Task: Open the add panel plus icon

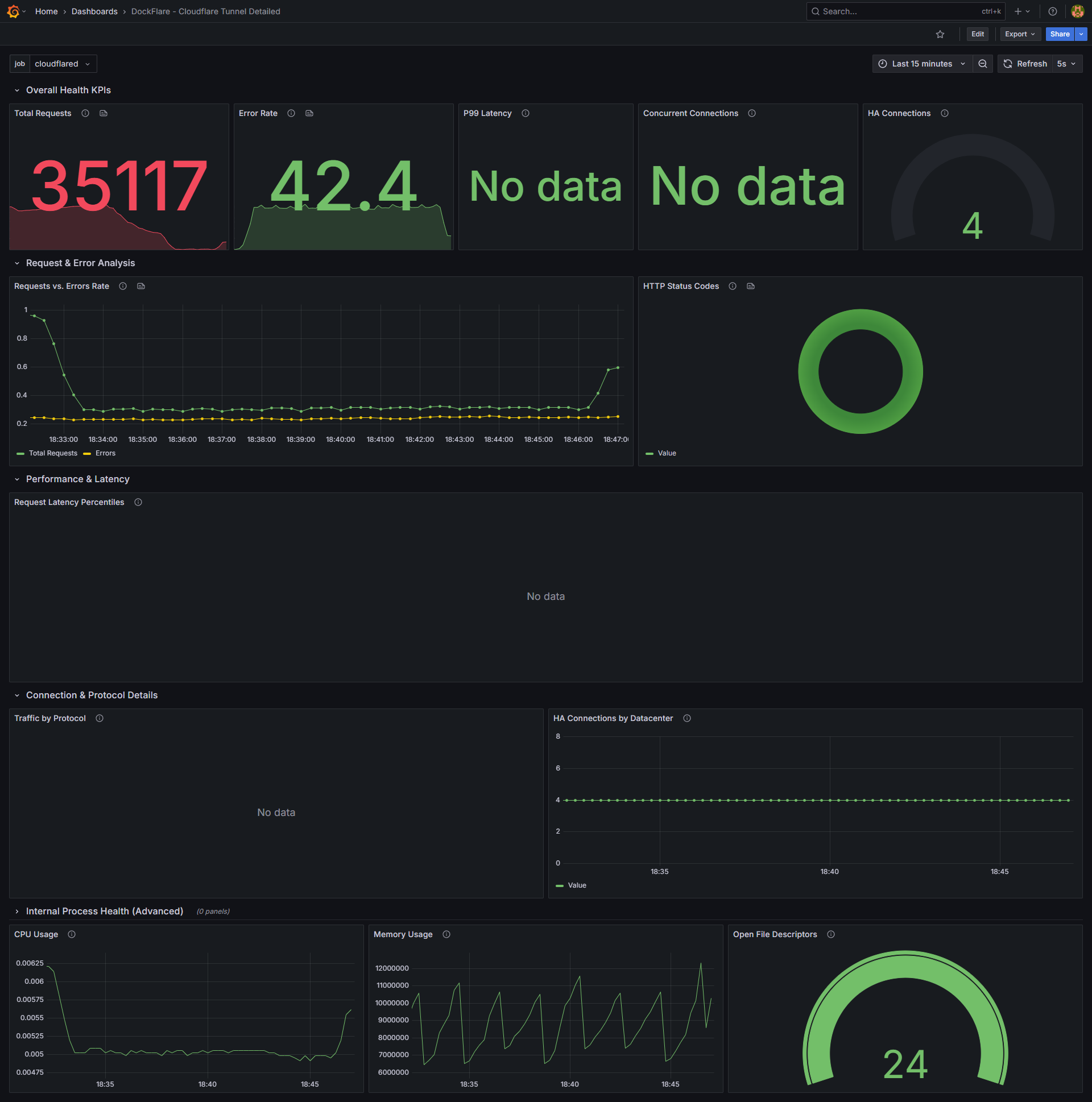Action: (x=1019, y=11)
